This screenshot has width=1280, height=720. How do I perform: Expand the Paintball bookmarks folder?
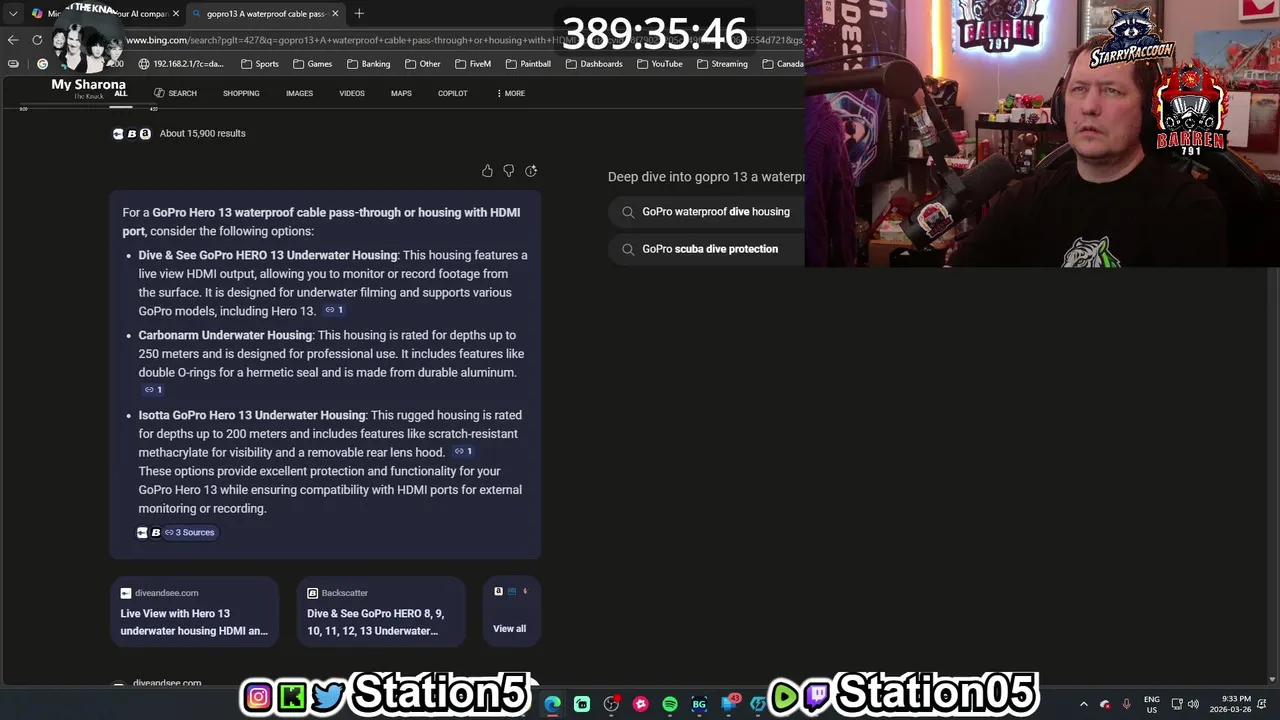(528, 64)
